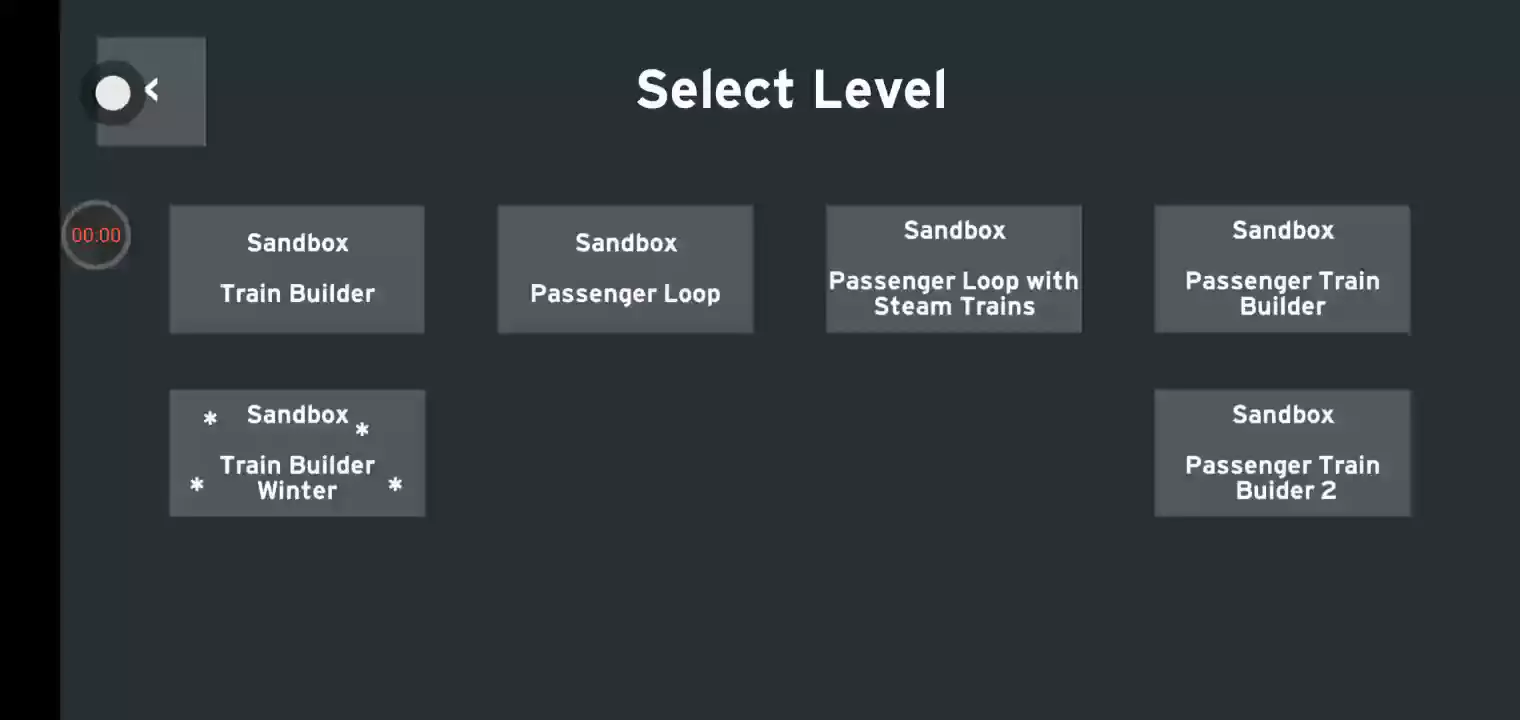
Task: Click 'Sandbox' label above Train Builder Winter
Action: pos(298,415)
